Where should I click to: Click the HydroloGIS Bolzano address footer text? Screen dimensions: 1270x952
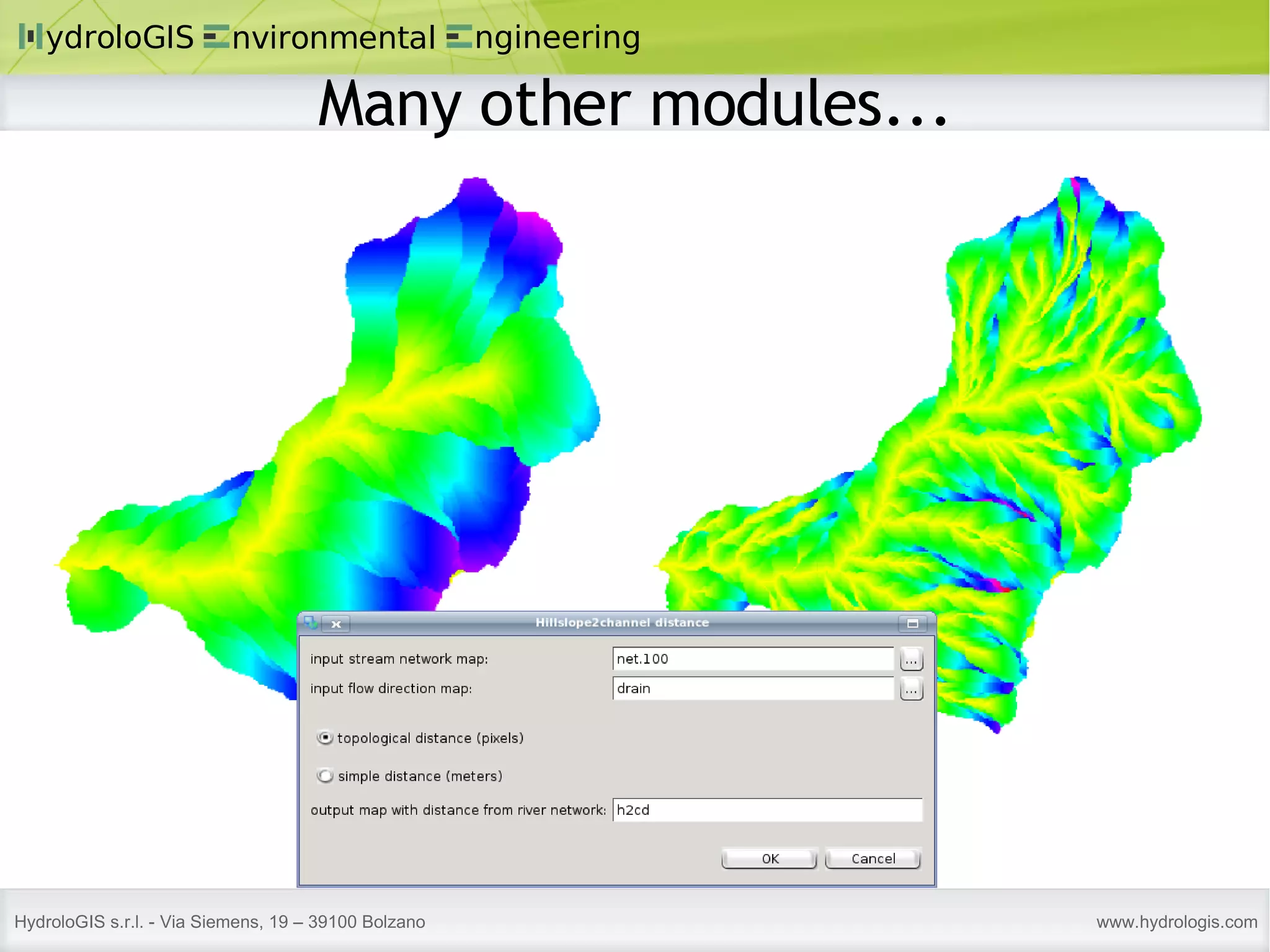[220, 922]
